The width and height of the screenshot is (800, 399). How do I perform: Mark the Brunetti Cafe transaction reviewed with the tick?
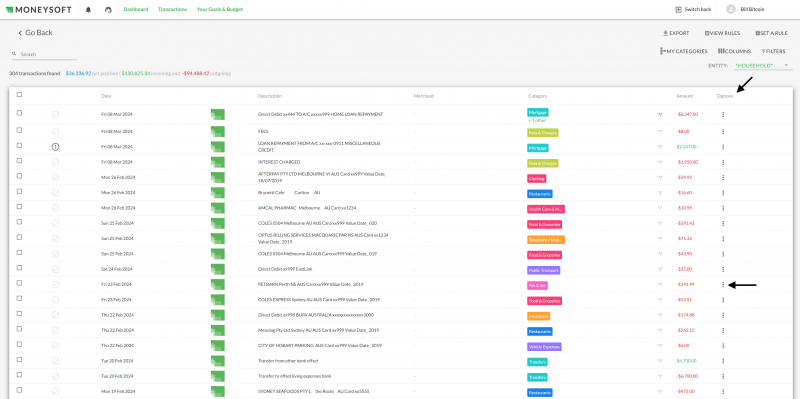click(x=56, y=193)
